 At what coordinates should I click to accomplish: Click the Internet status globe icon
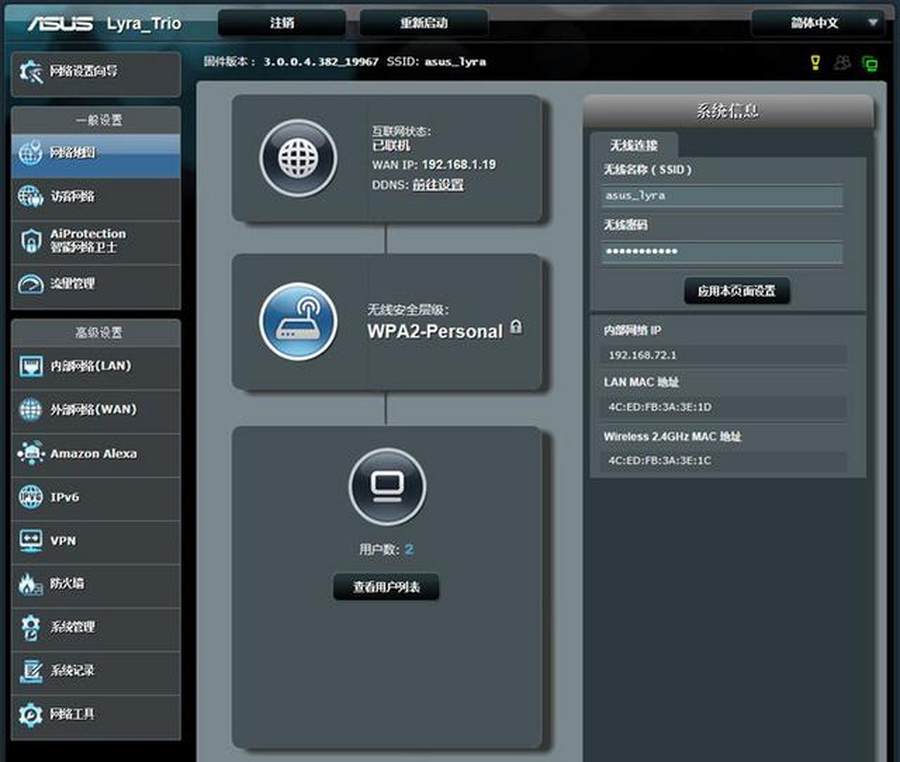(x=298, y=158)
